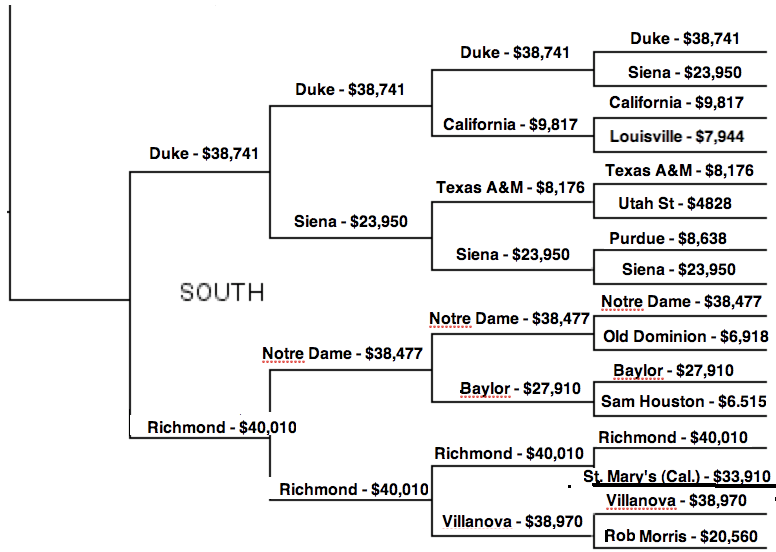Click Duke - $38,741 first-round entry

(684, 39)
